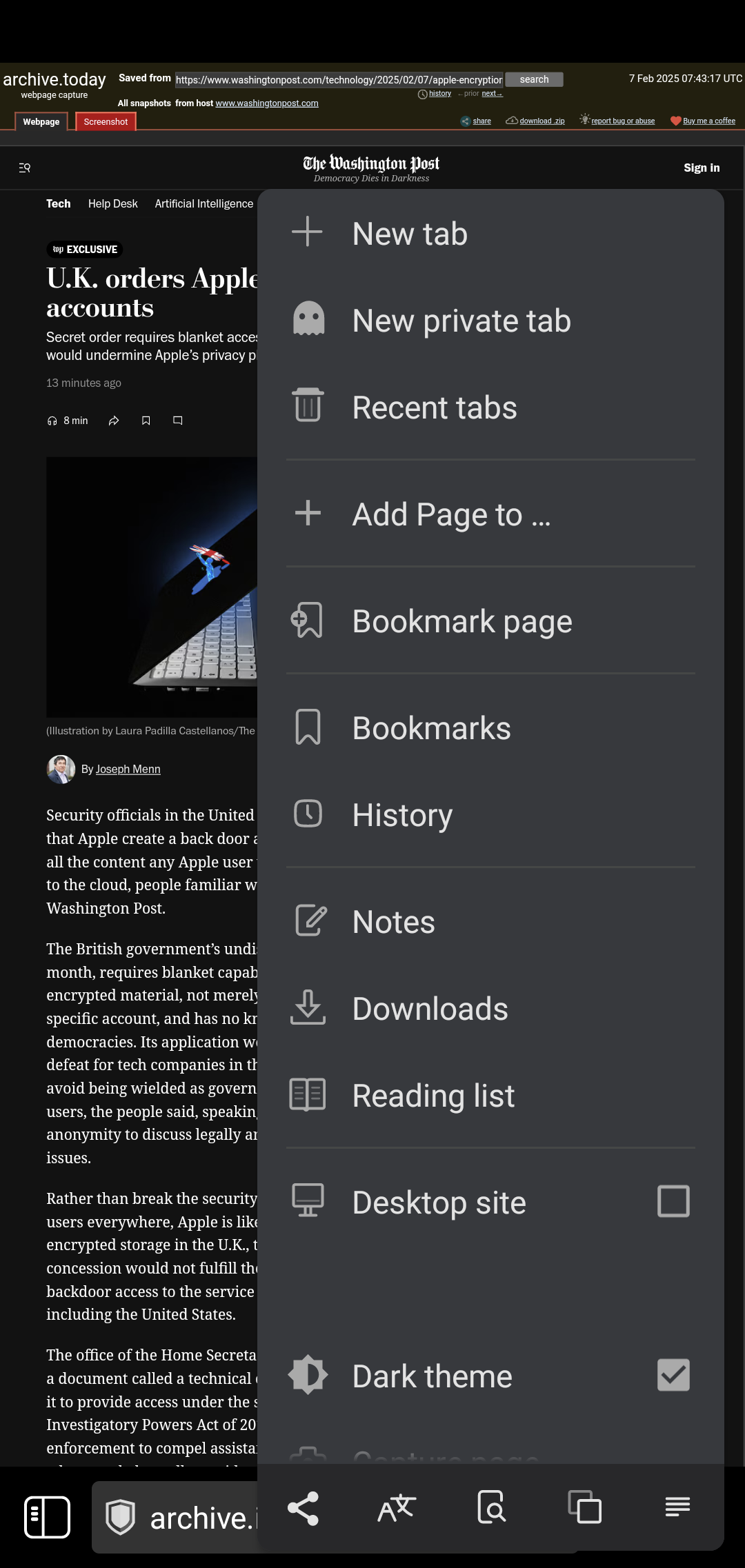745x1568 pixels.
Task: Click the Joseph Menn author photo
Action: pyautogui.click(x=61, y=769)
